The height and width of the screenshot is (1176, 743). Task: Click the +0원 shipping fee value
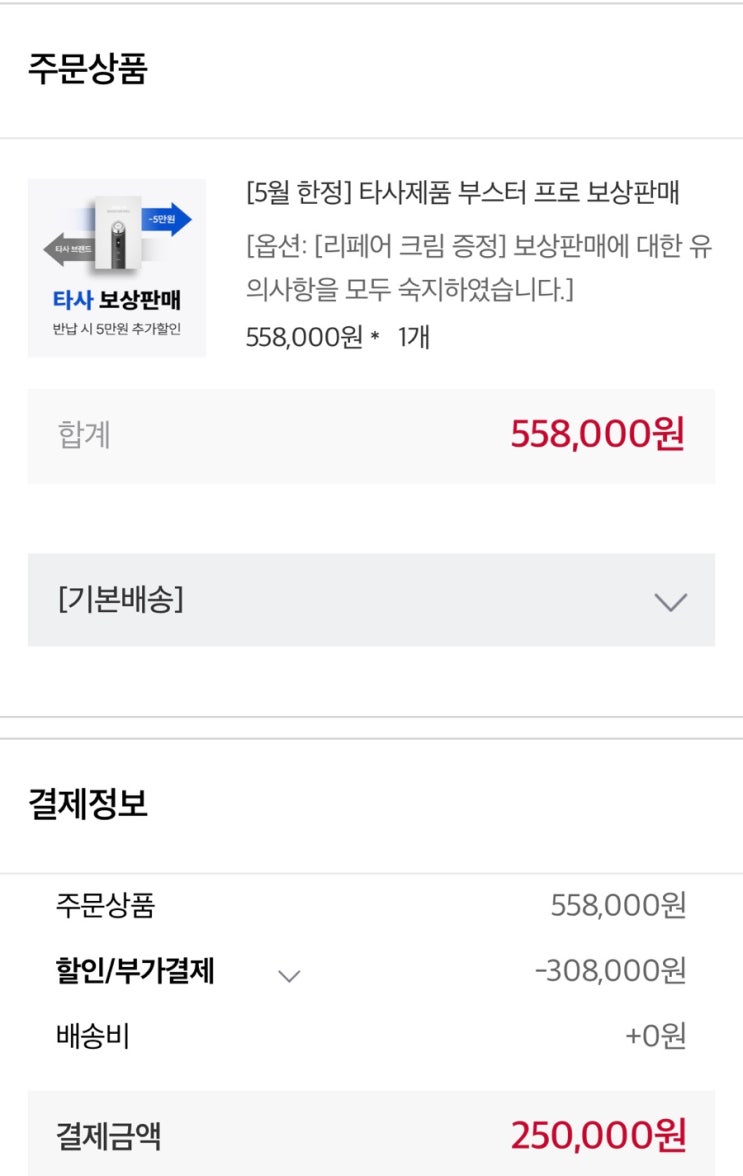(655, 1036)
